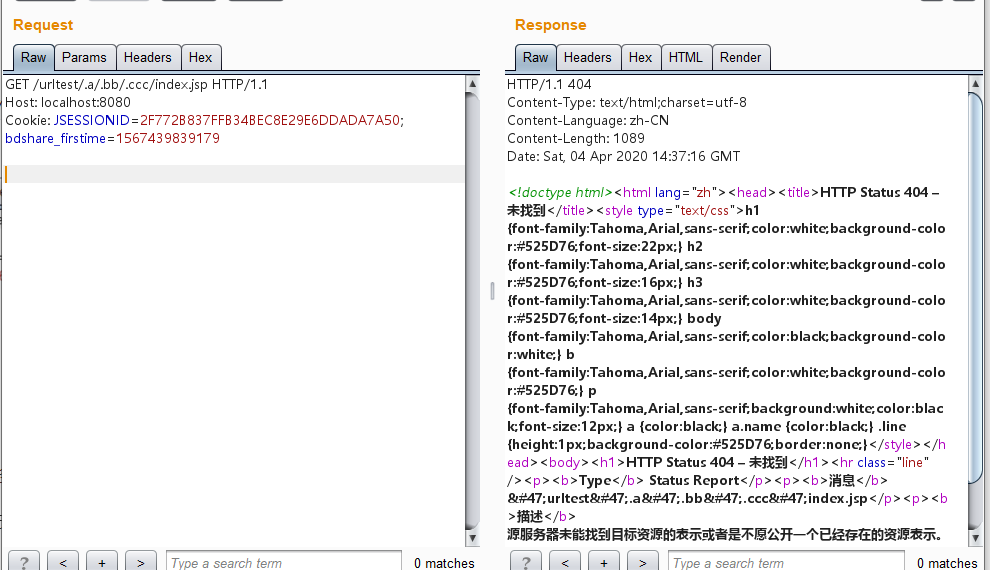Show the Response Hex tab

point(640,58)
